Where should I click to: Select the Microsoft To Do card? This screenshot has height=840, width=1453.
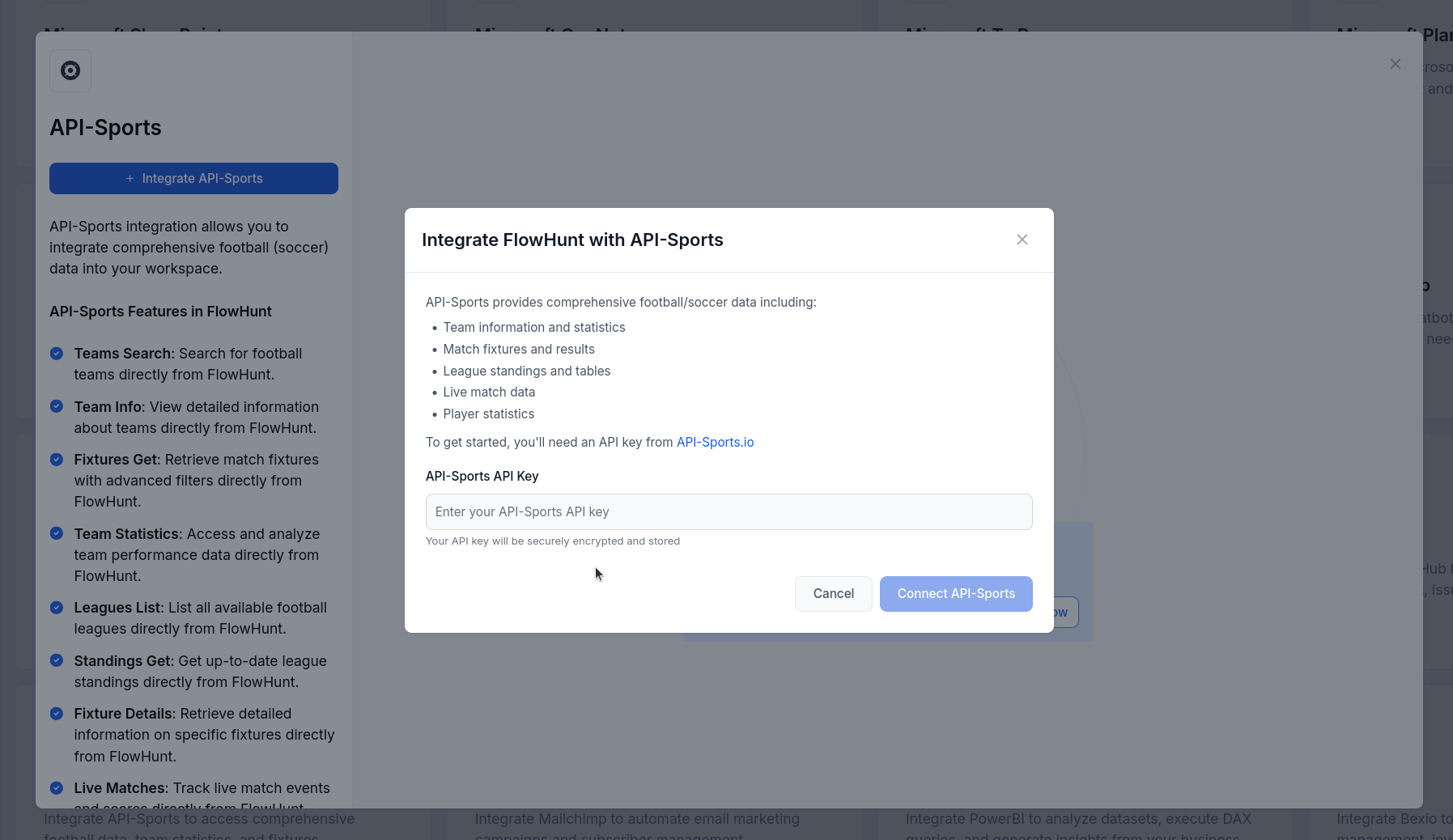955,35
